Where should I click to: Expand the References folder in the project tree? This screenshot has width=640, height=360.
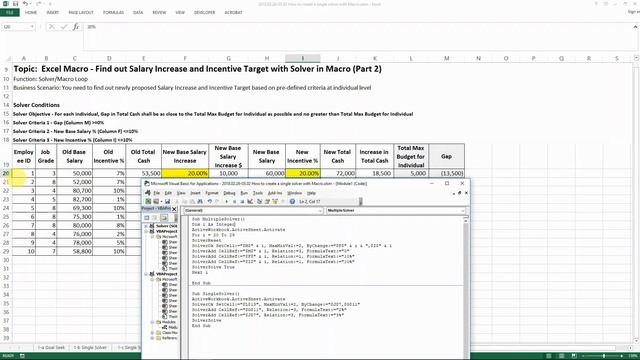pyautogui.click(x=152, y=338)
